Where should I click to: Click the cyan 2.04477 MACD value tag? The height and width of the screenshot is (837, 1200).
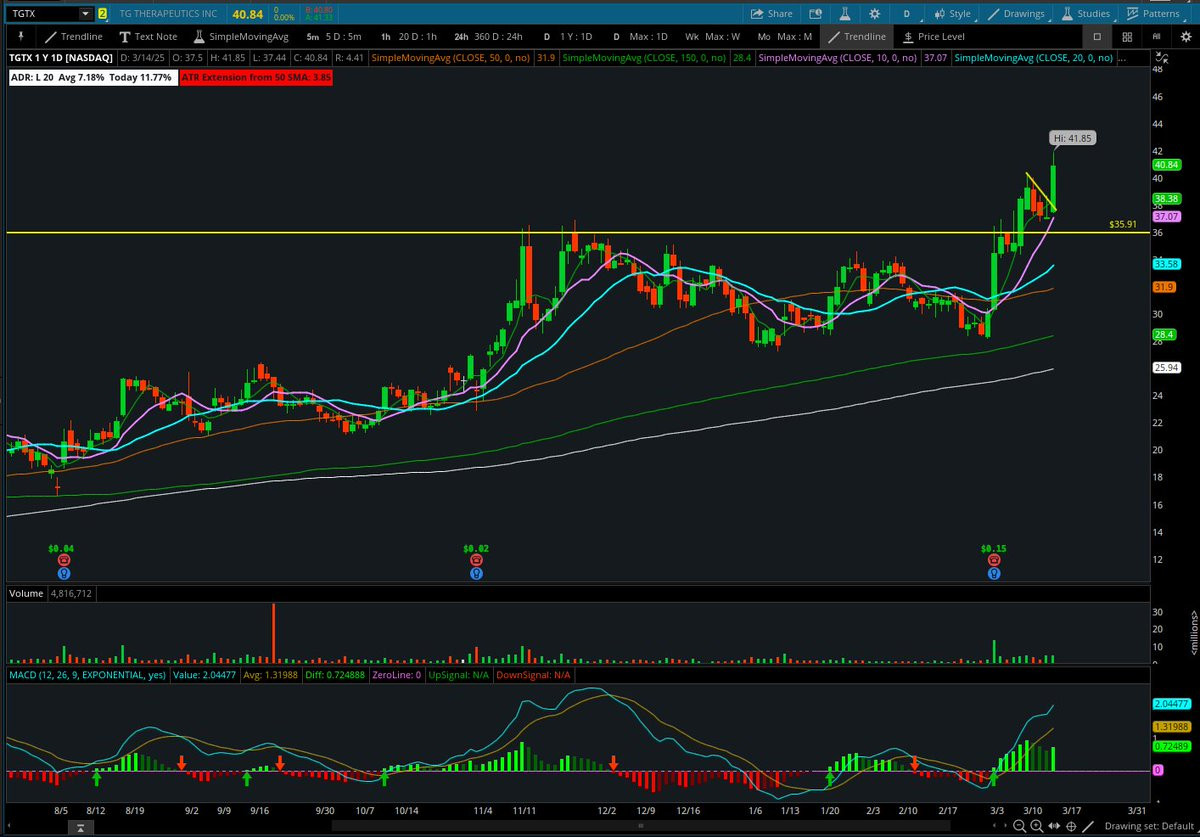click(x=1170, y=704)
